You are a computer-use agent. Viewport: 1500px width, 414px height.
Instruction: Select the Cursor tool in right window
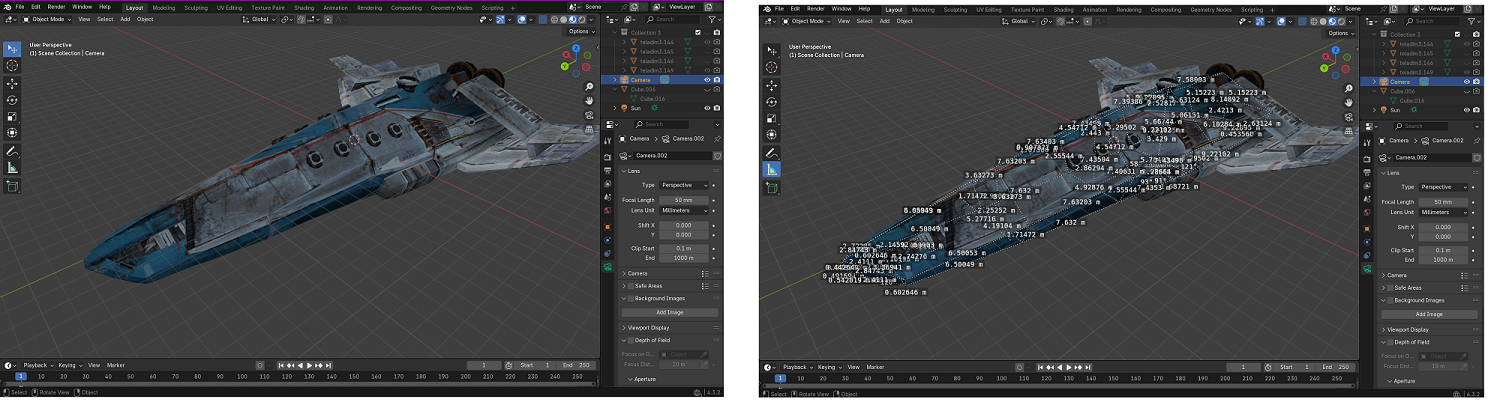pyautogui.click(x=772, y=67)
